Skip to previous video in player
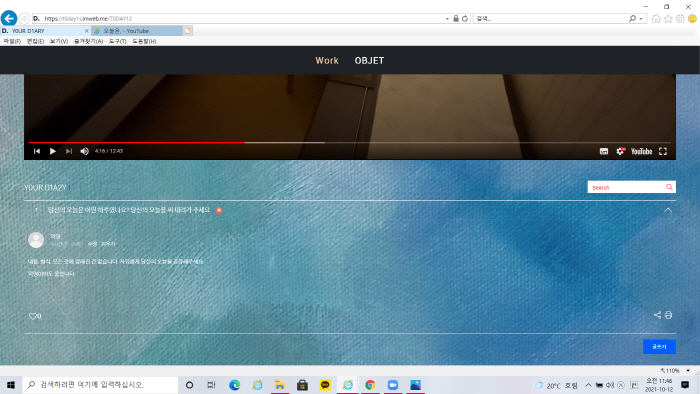 point(37,151)
